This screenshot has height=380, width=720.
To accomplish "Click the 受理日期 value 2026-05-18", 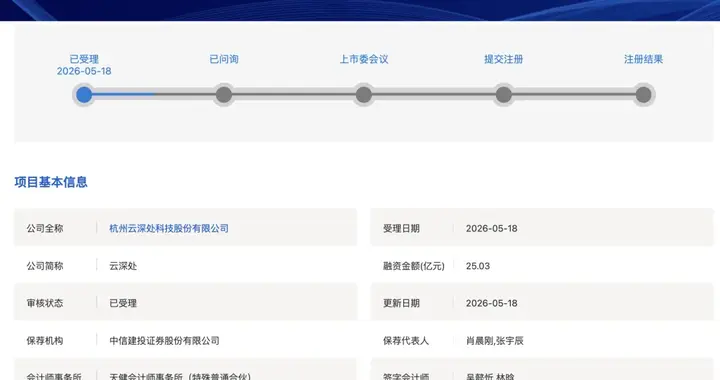I will [x=492, y=228].
